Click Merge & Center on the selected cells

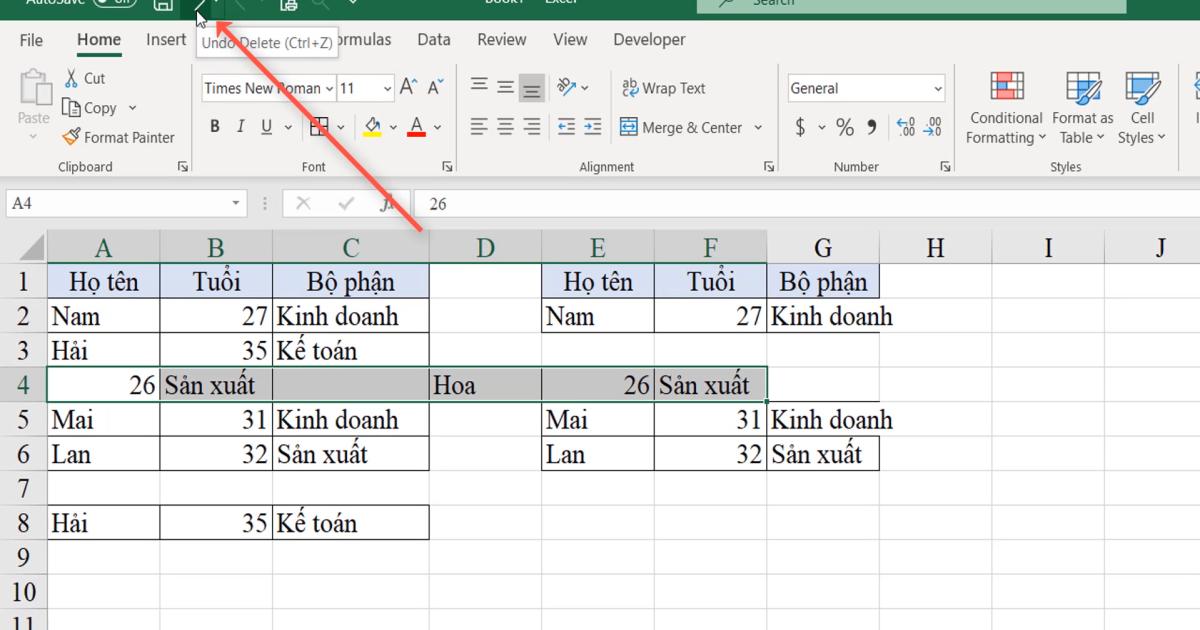pyautogui.click(x=682, y=127)
